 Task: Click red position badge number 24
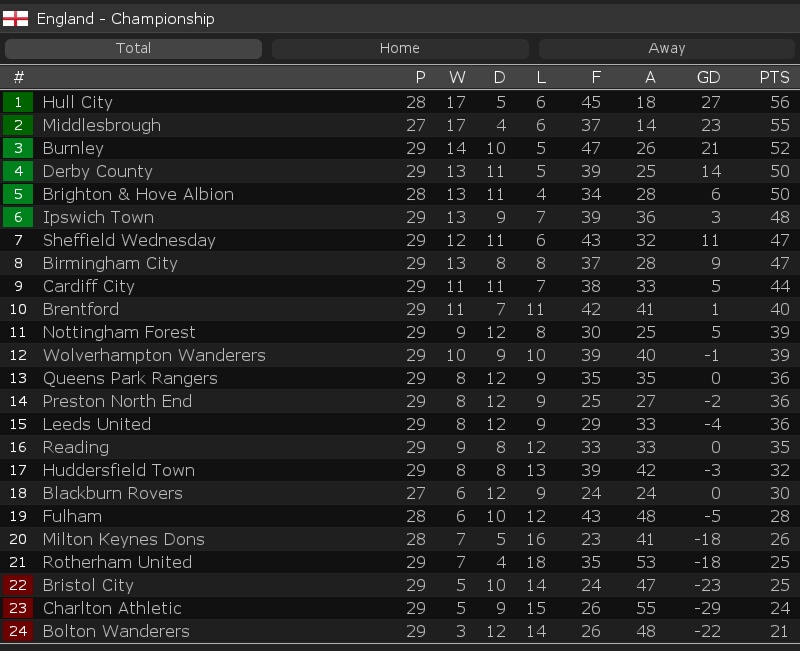pyautogui.click(x=18, y=631)
